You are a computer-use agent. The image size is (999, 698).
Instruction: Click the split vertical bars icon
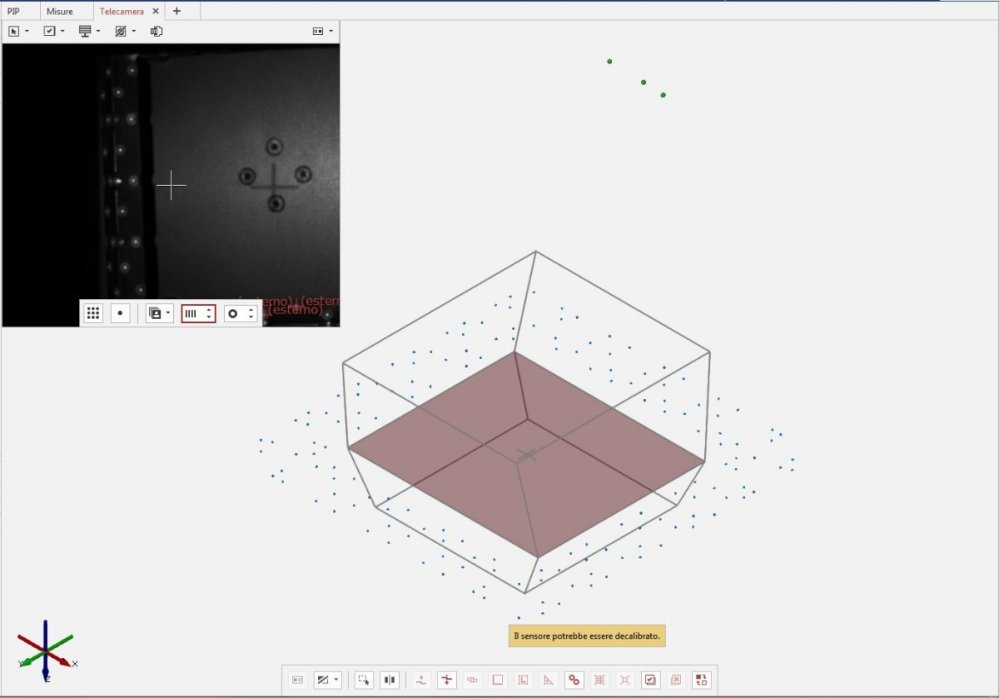390,680
